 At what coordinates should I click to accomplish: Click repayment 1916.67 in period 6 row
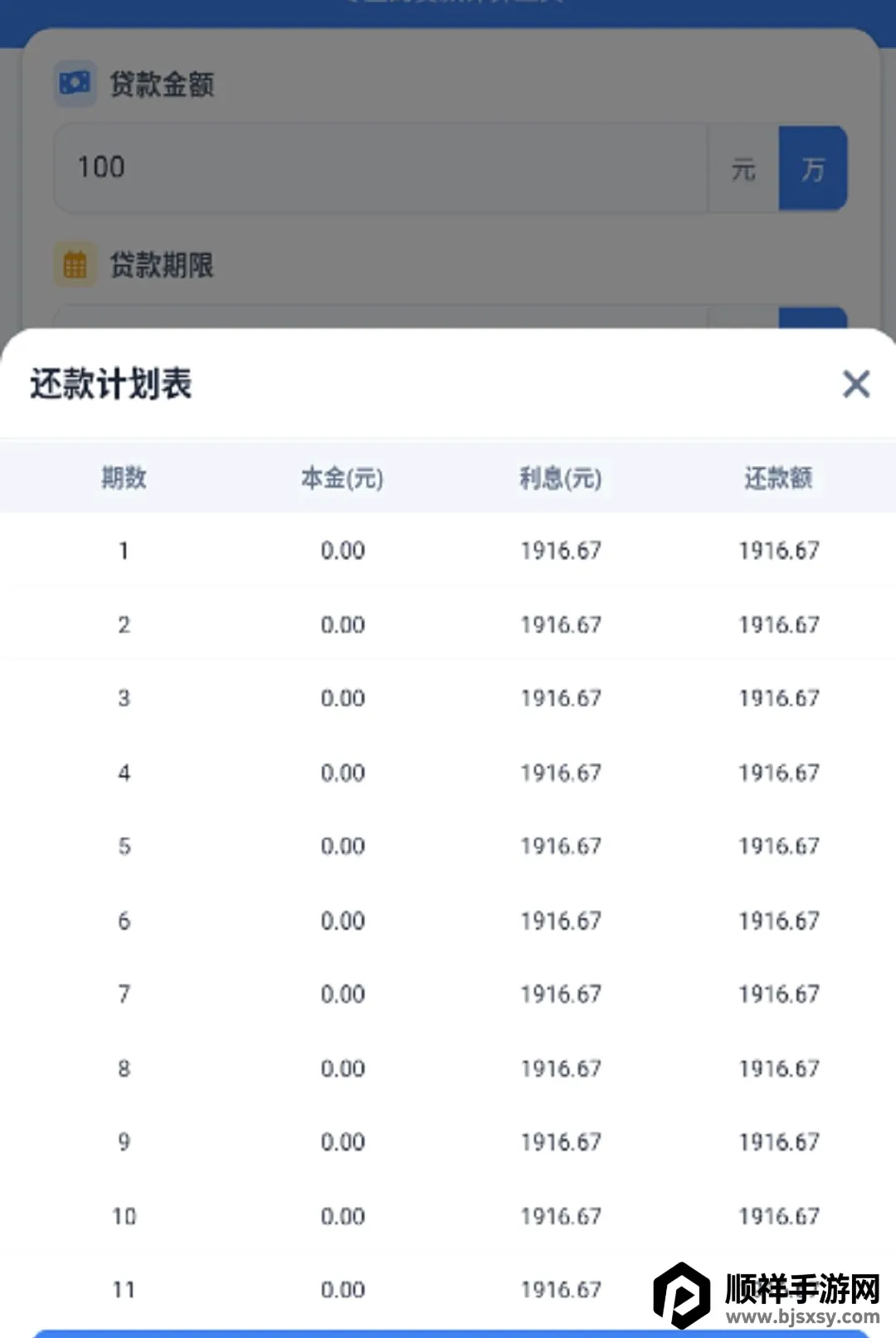point(779,921)
